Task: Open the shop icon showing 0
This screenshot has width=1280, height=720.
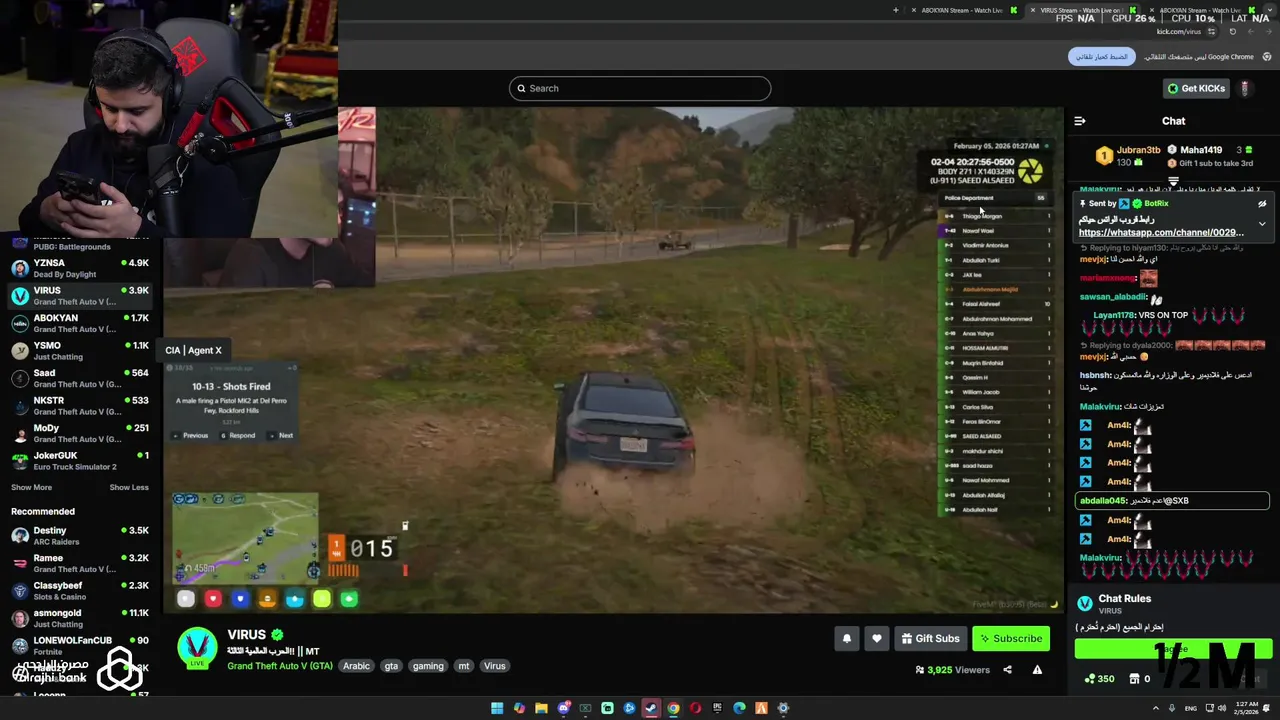Action: 1135,679
